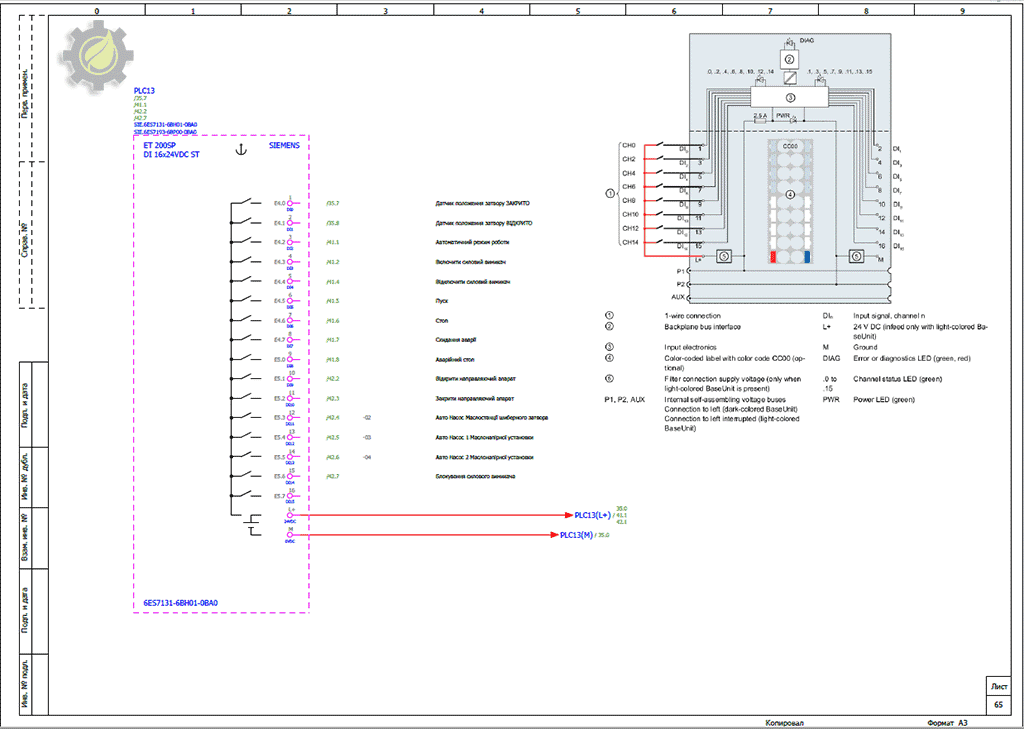The height and width of the screenshot is (729, 1024).
Task: Select the 'Аварійний стоп' description
Action: [x=455, y=359]
